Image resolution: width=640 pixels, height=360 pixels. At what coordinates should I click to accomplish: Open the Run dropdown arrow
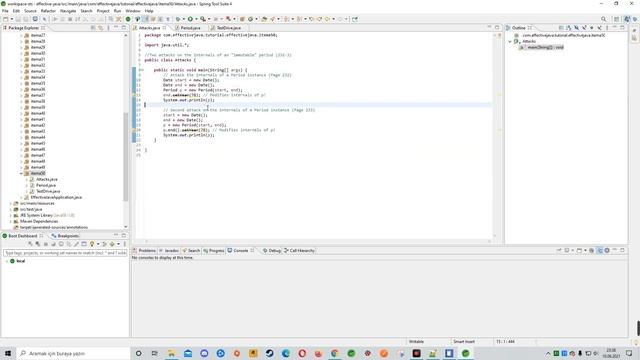point(196,19)
